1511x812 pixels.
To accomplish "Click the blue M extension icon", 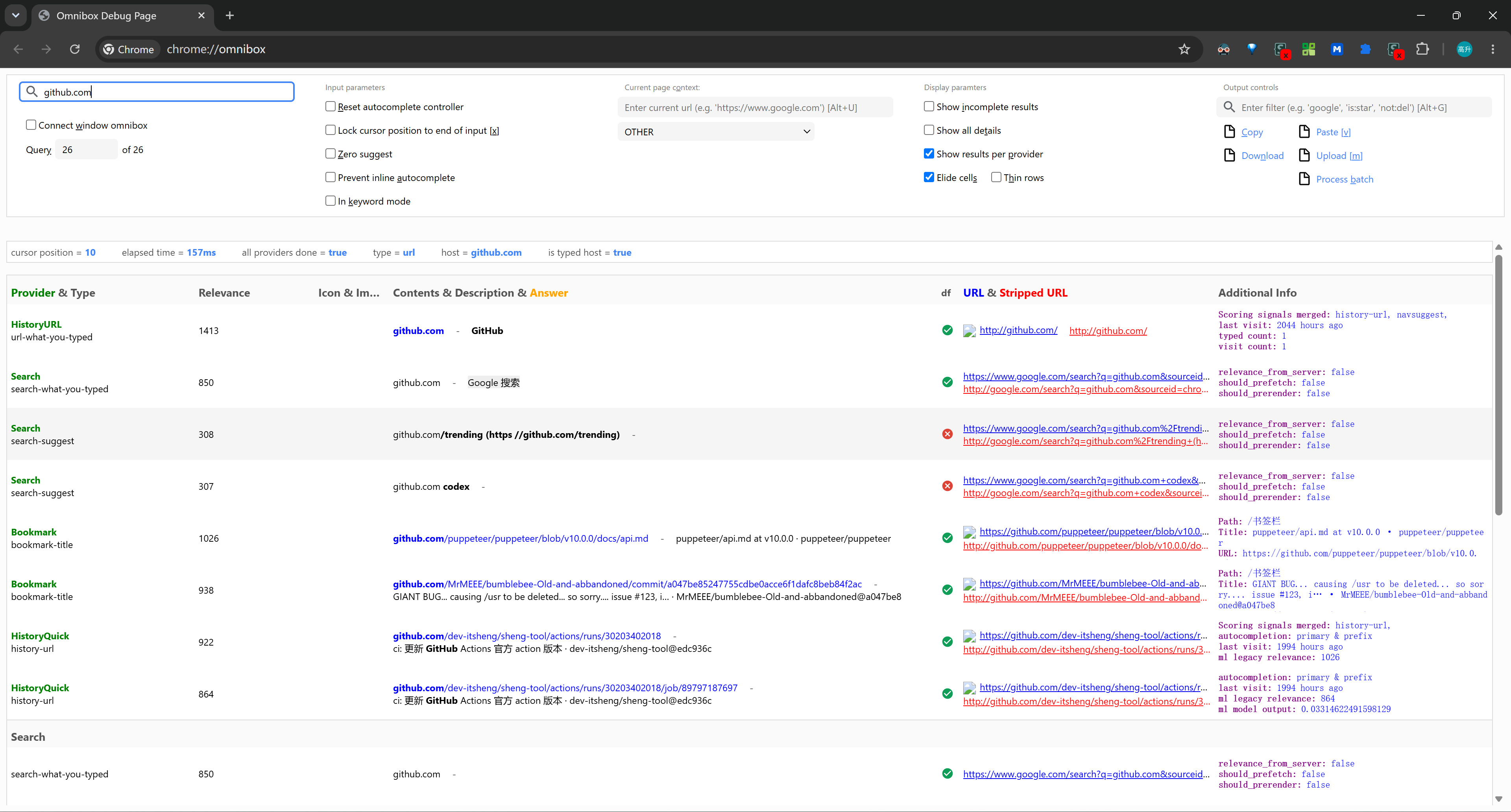I will click(1337, 49).
